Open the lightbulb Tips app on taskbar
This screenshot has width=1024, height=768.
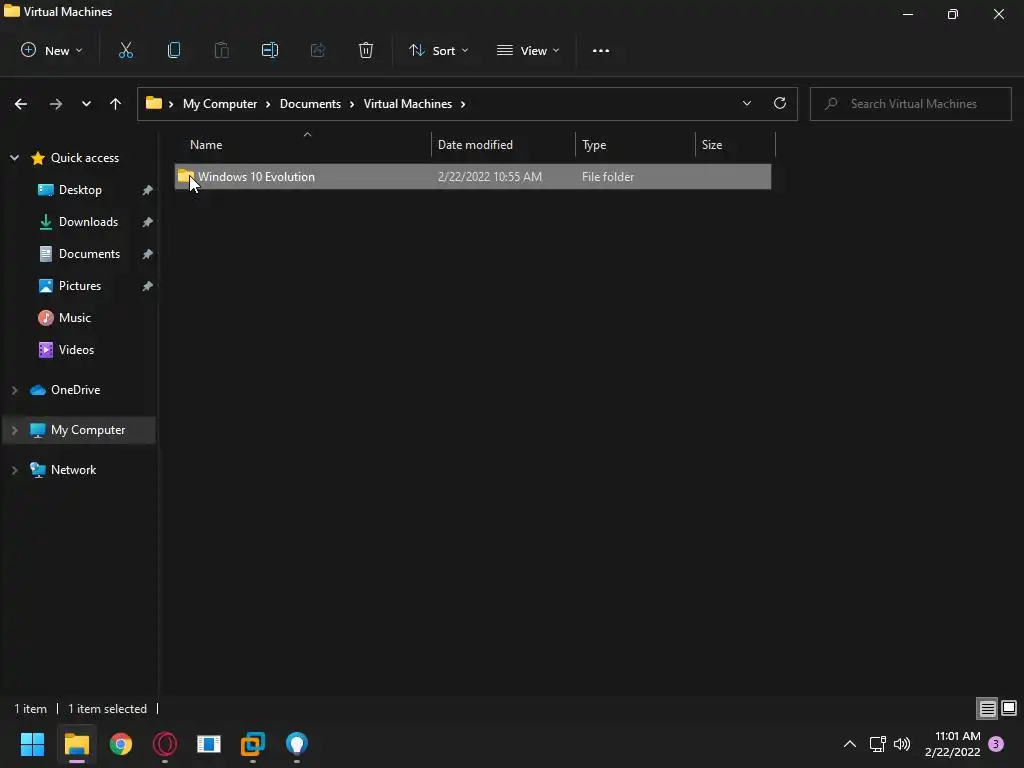click(296, 744)
